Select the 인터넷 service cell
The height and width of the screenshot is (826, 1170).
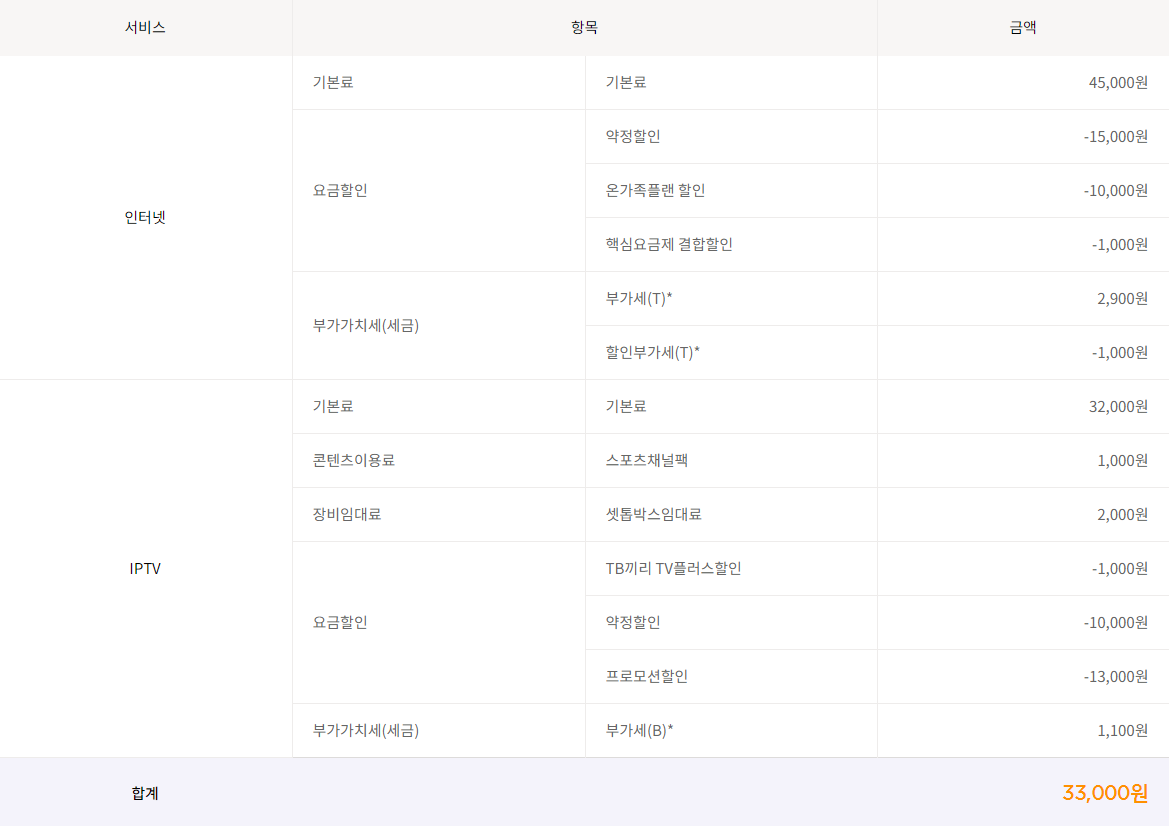pos(145,217)
